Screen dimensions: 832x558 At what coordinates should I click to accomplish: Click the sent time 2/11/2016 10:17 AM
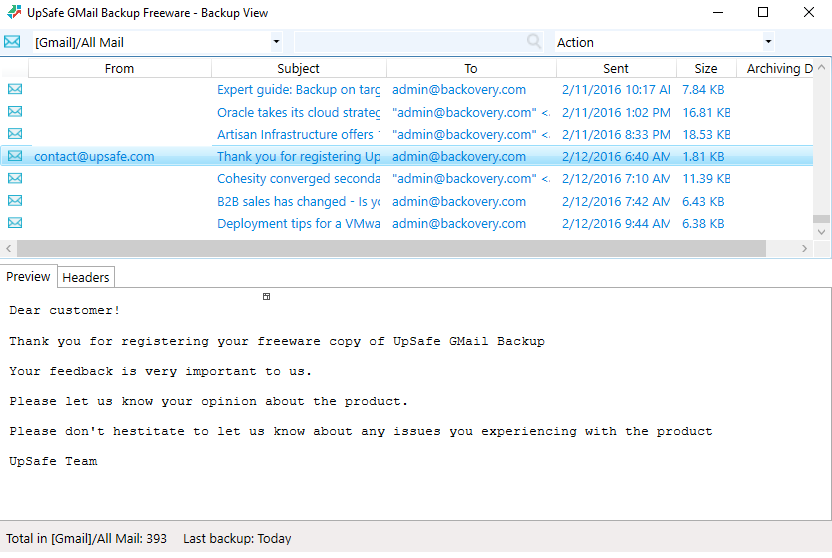pyautogui.click(x=616, y=90)
